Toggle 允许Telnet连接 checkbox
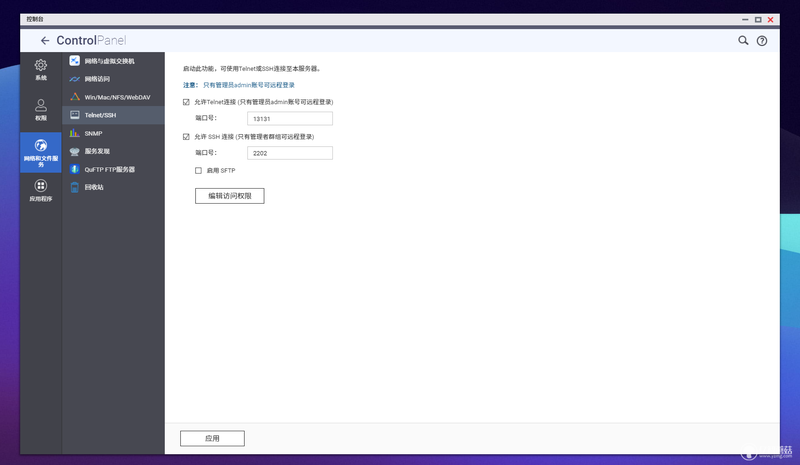Viewport: 800px width, 465px height. [x=186, y=102]
